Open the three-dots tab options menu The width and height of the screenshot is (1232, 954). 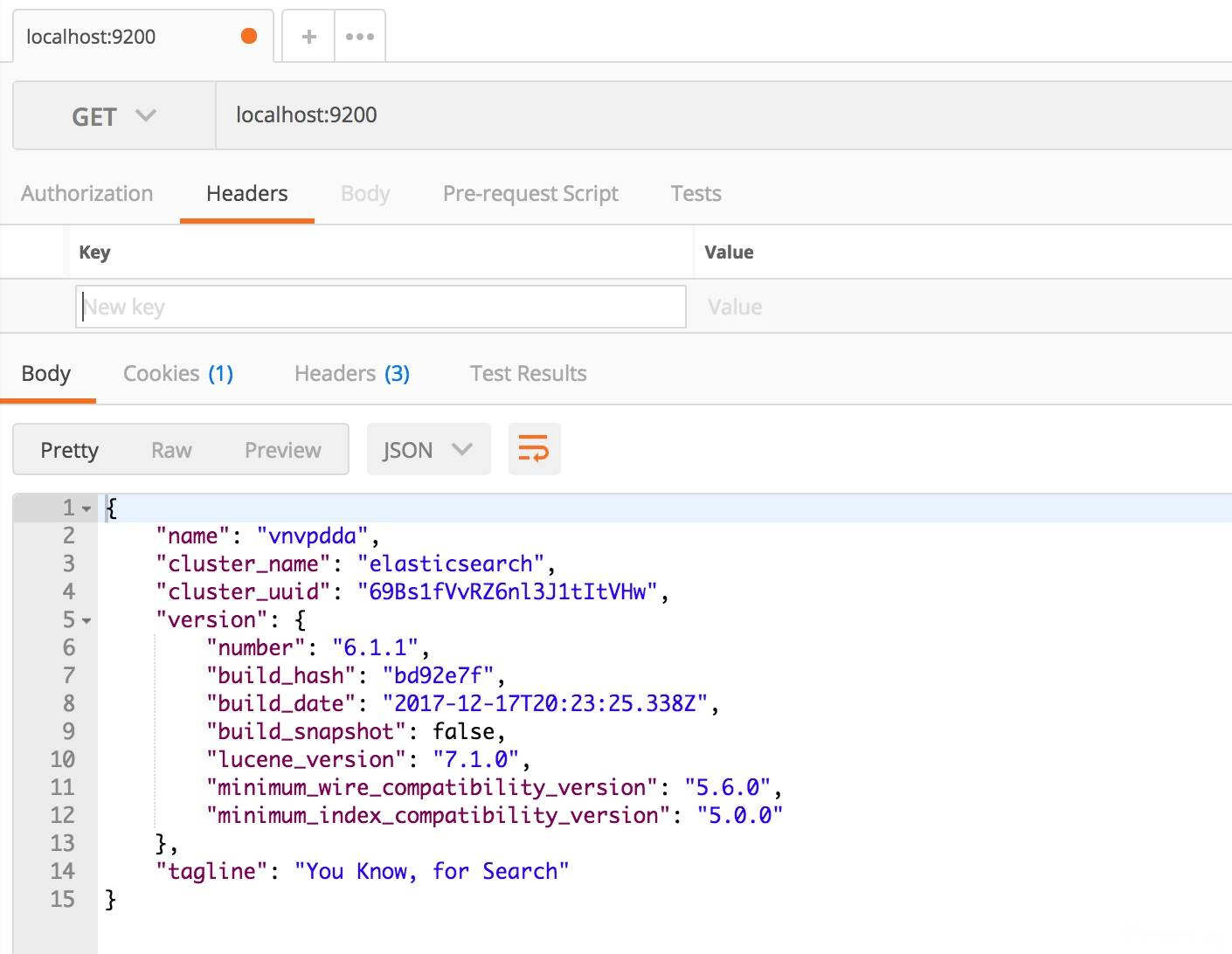pyautogui.click(x=360, y=37)
